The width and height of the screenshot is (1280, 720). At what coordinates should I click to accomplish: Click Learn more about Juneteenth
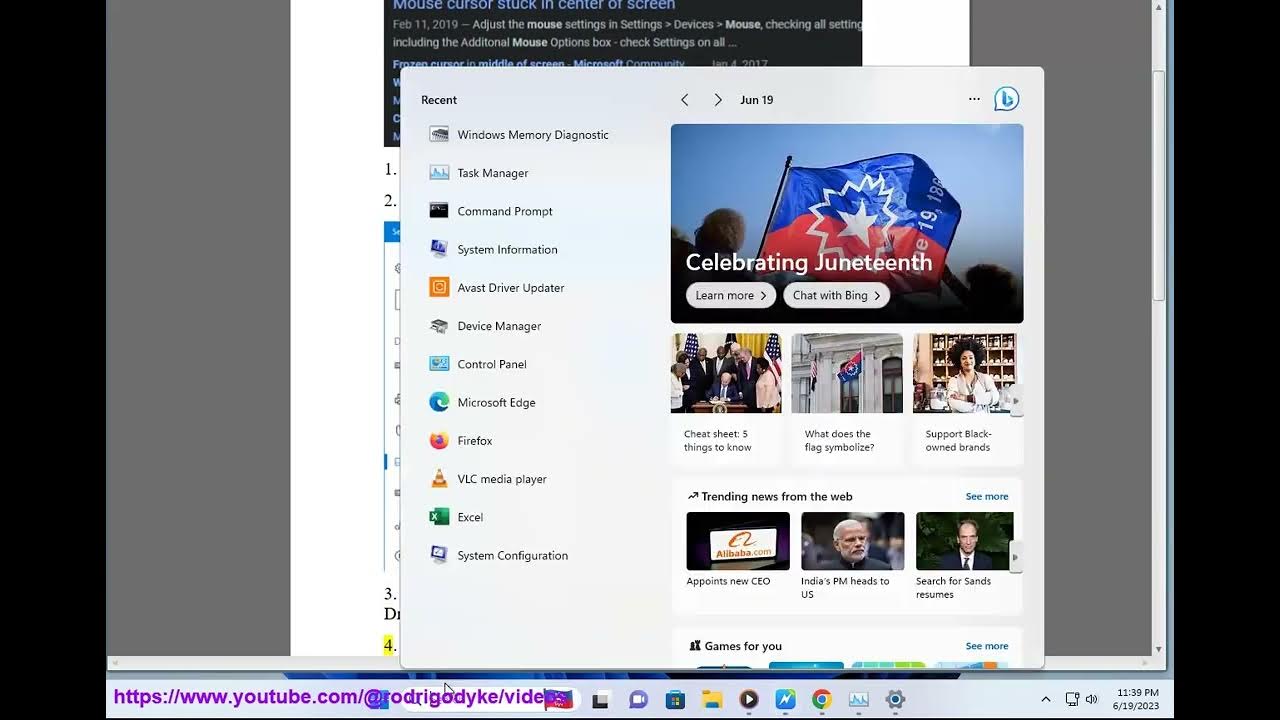pyautogui.click(x=730, y=295)
